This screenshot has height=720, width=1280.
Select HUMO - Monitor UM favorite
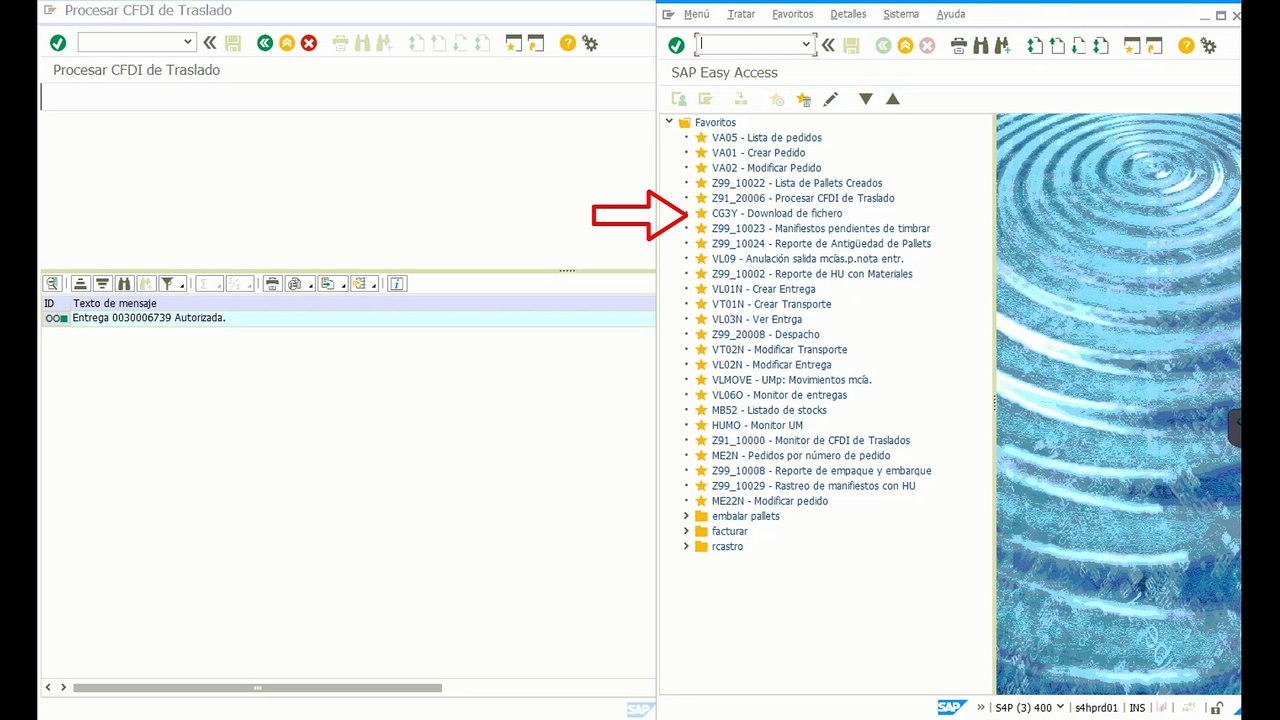click(757, 425)
